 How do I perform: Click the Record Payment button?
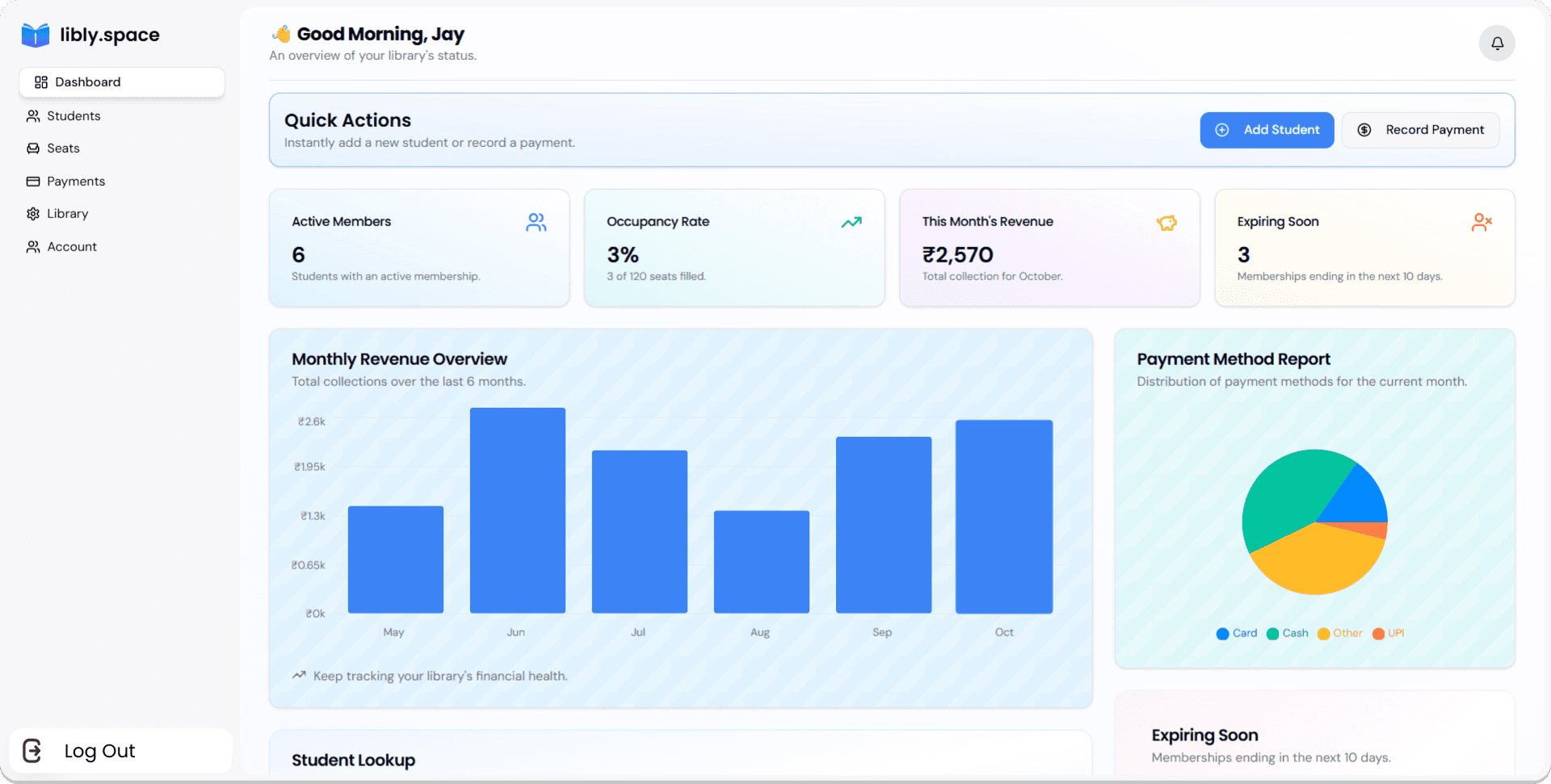tap(1421, 129)
